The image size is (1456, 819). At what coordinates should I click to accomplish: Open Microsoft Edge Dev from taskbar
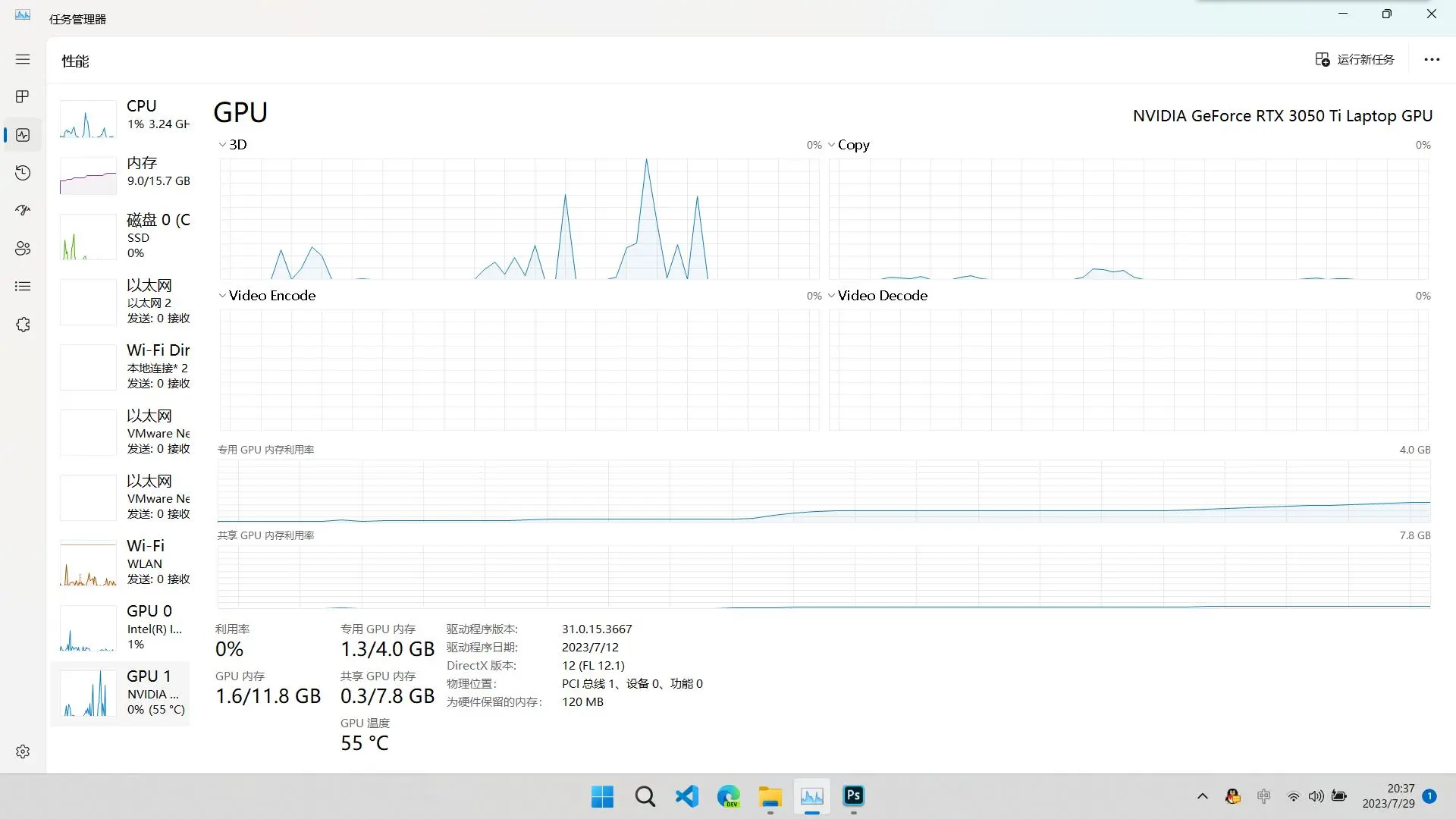click(x=729, y=797)
